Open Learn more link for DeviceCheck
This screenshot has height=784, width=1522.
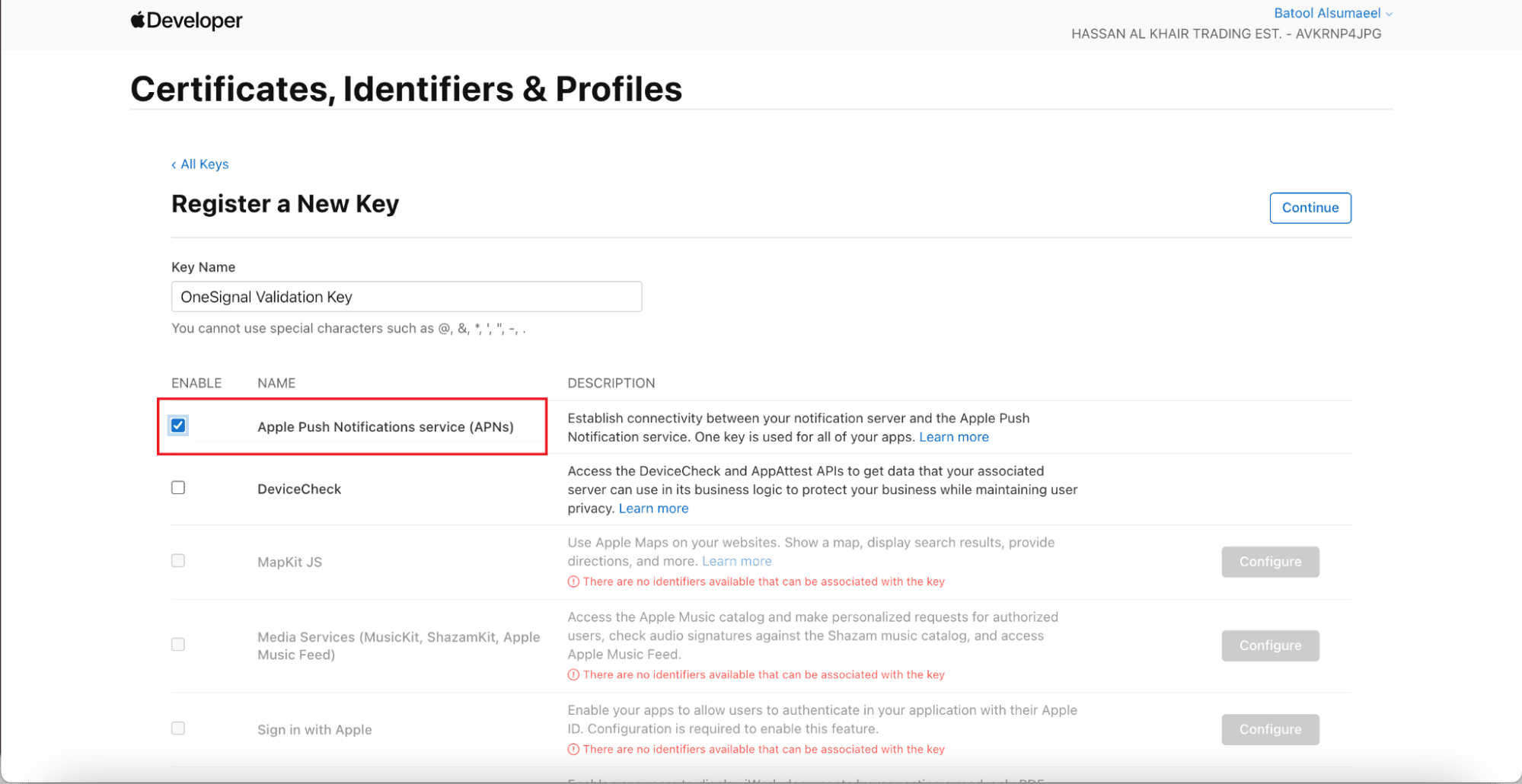pos(653,508)
